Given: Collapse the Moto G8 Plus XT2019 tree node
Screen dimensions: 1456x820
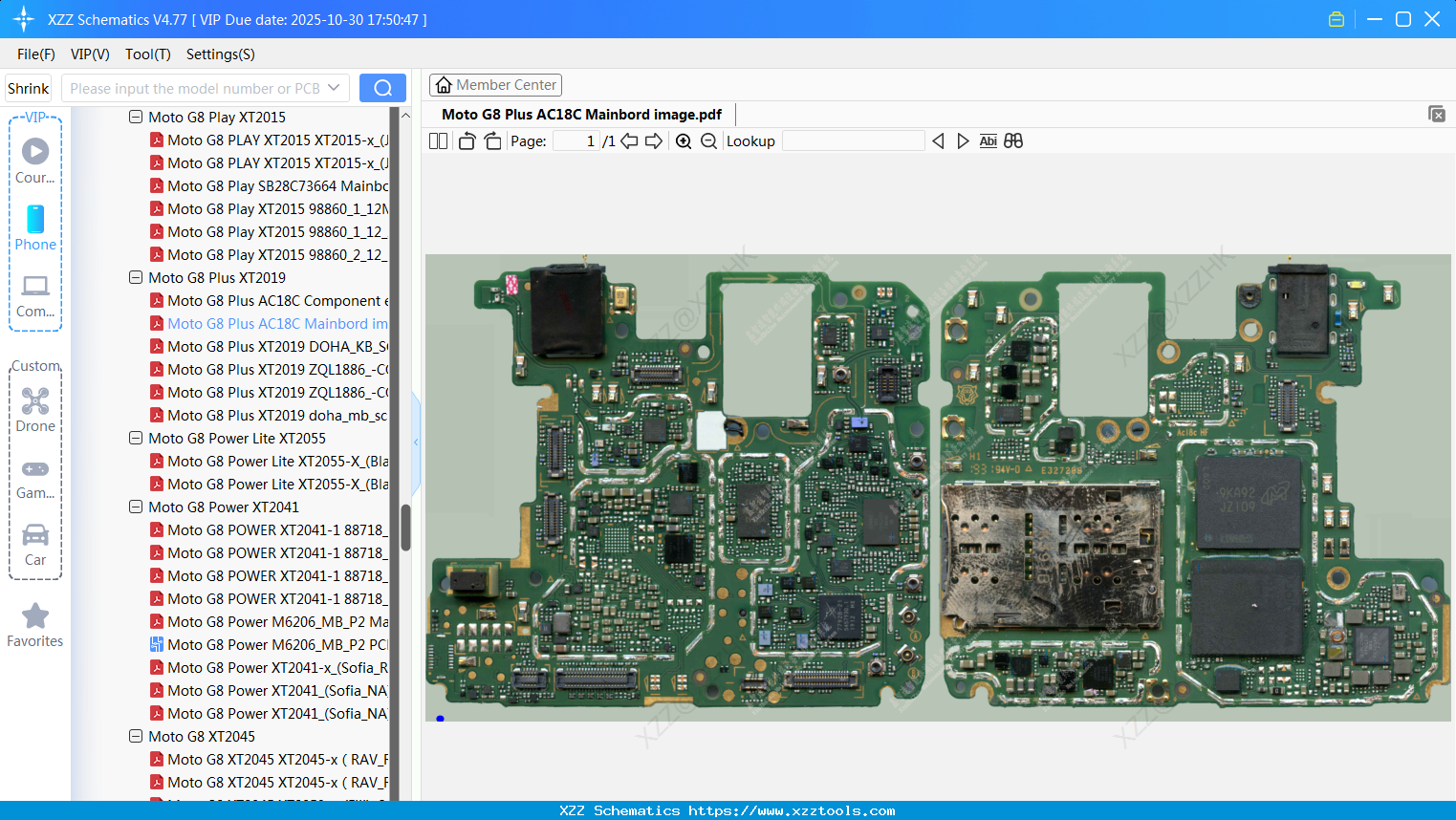Looking at the screenshot, I should (135, 277).
